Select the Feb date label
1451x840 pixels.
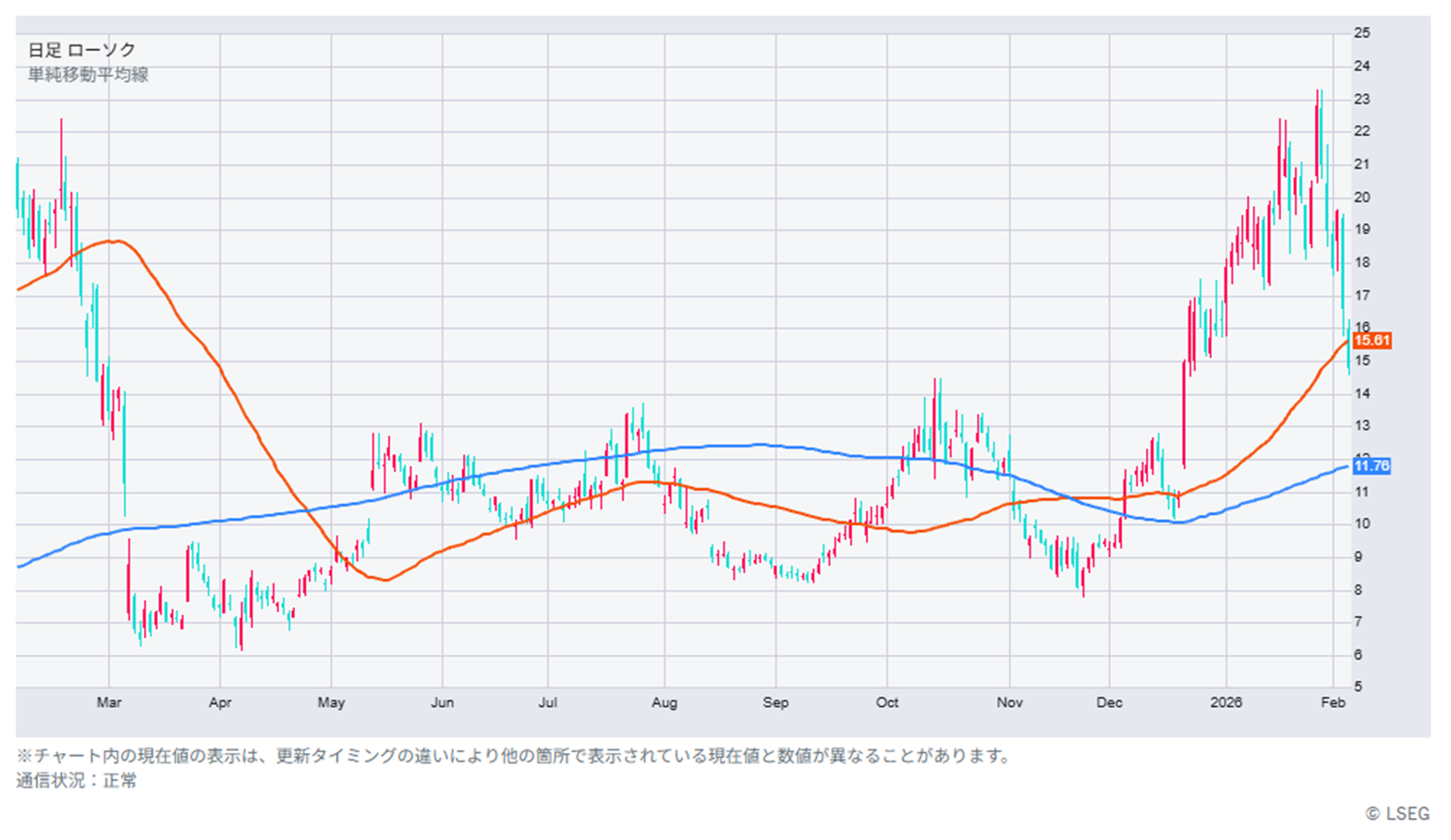pyautogui.click(x=1333, y=702)
